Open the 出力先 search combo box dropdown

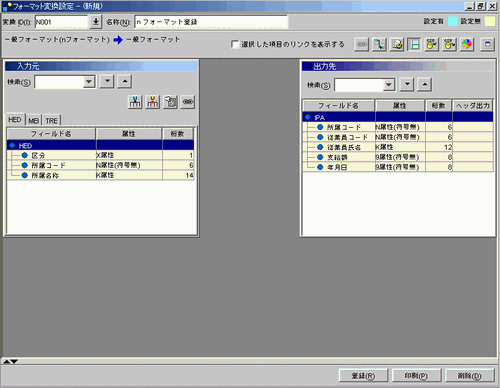389,85
